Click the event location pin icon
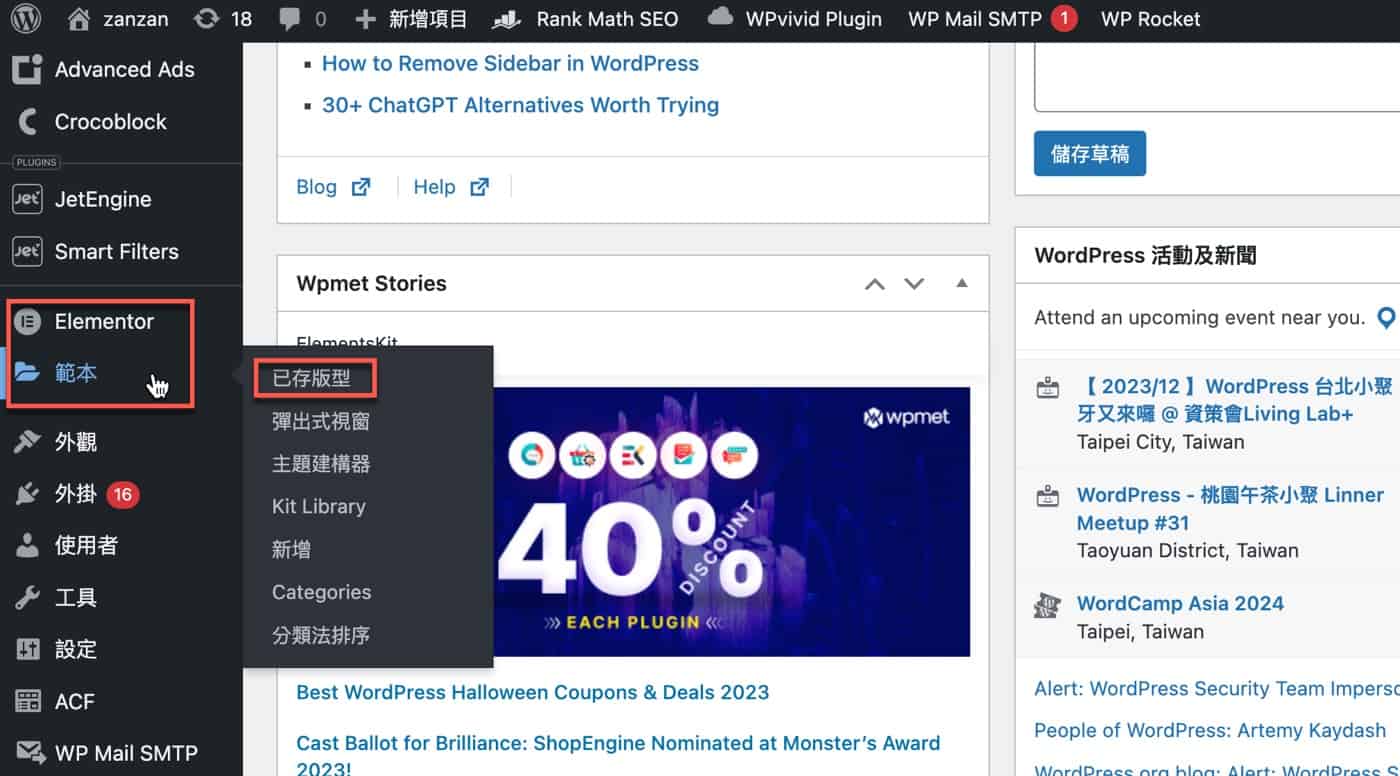 click(x=1386, y=318)
